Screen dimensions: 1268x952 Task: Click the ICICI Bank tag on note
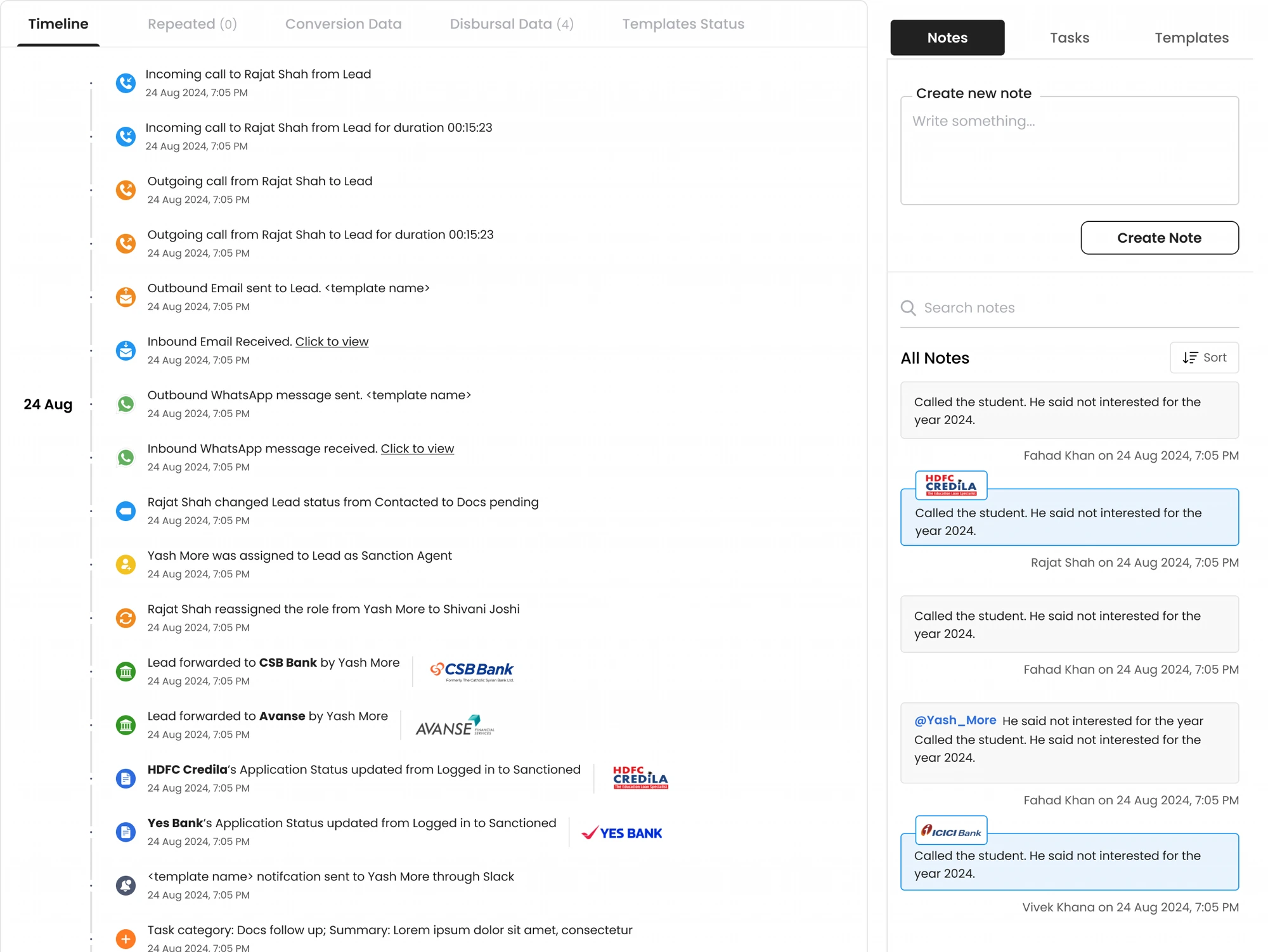951,830
